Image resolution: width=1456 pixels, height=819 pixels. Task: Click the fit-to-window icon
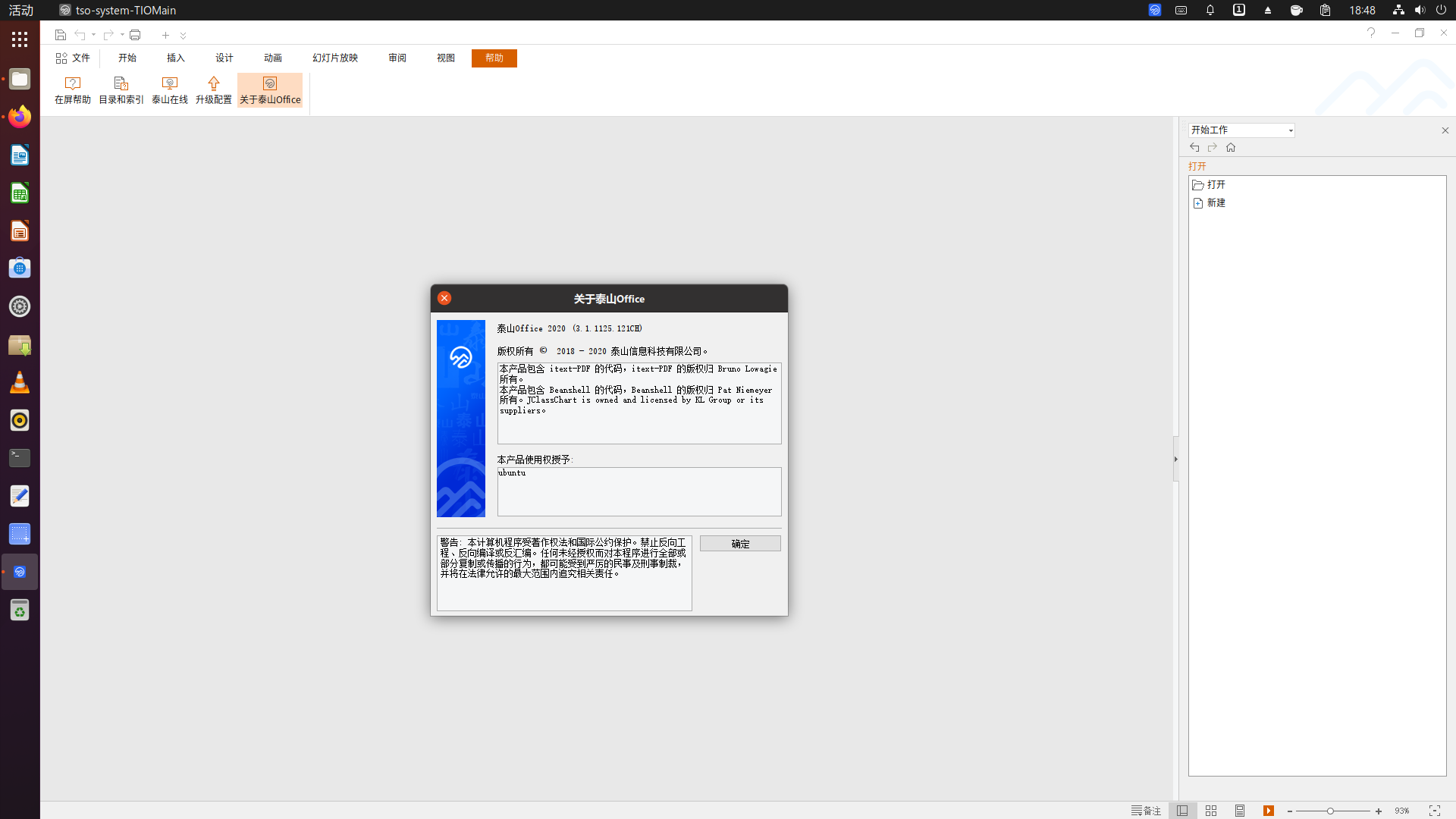pos(1435,811)
